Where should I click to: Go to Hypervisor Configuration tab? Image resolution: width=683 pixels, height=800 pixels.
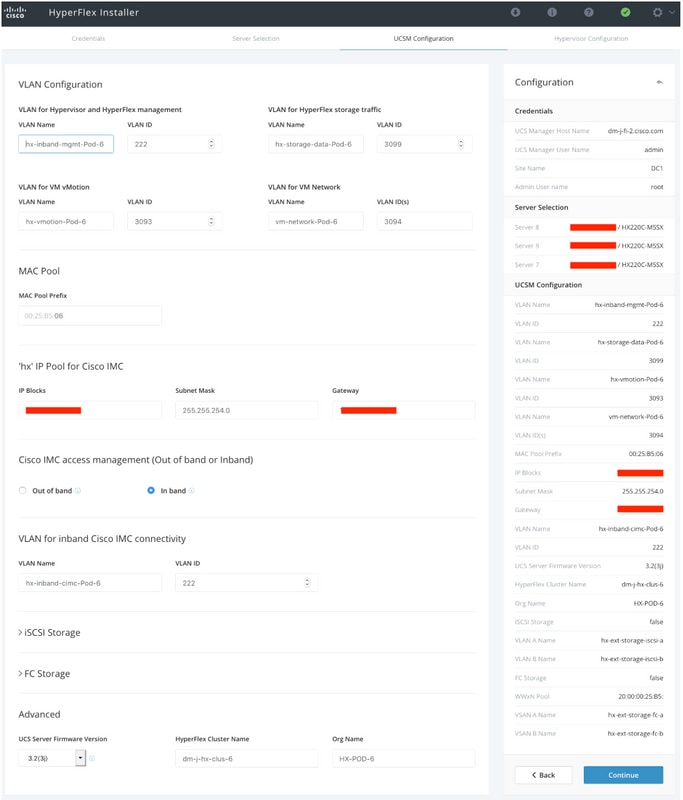click(x=591, y=38)
